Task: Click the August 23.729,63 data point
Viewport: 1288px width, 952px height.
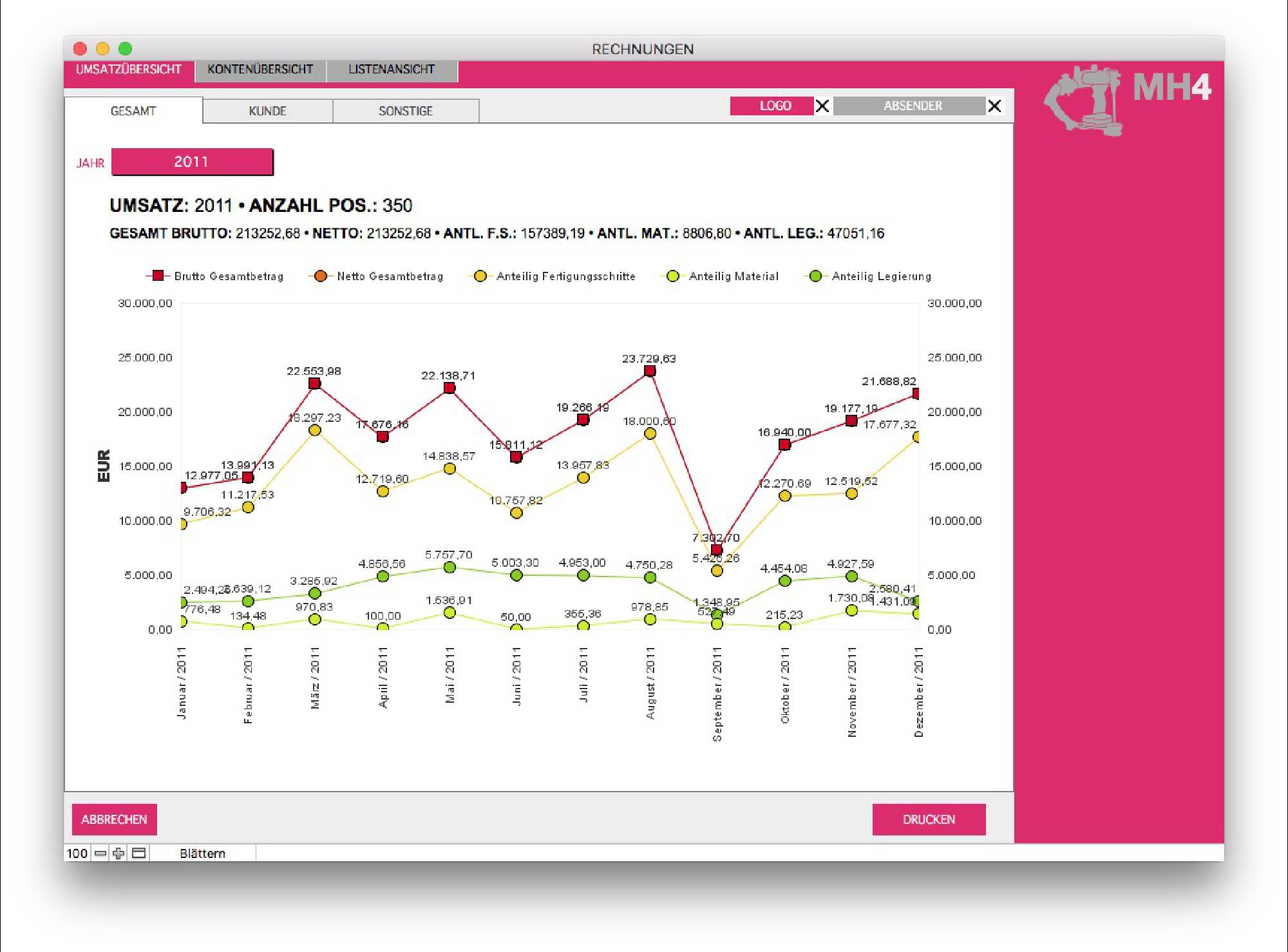Action: click(x=650, y=371)
